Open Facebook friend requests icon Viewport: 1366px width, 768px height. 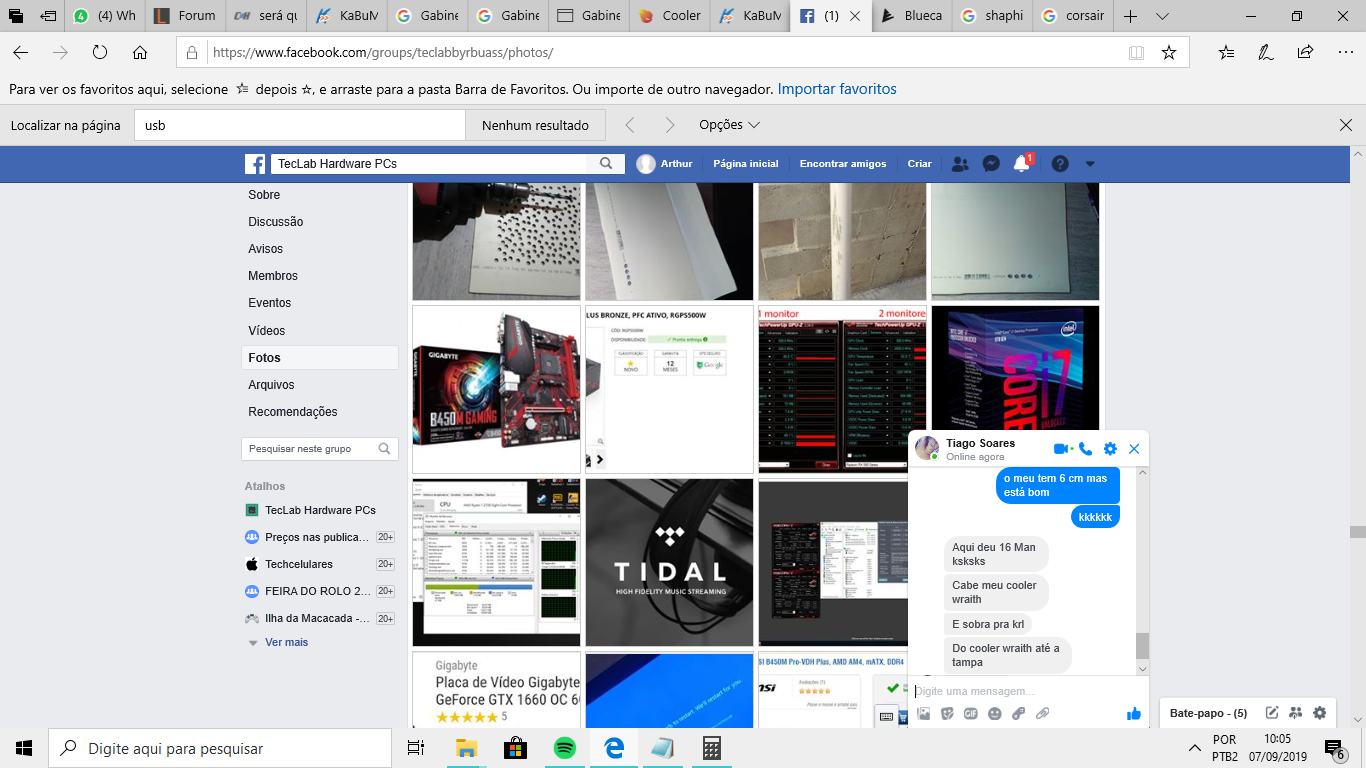pos(960,164)
